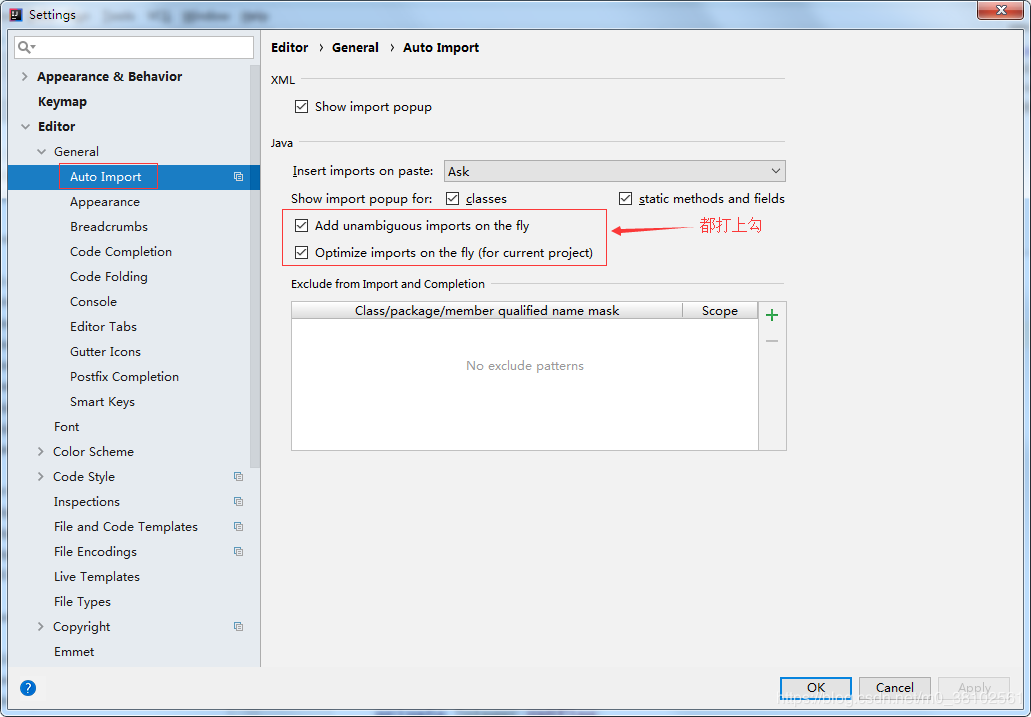The image size is (1031, 717).
Task: Click the project-level icon beside Inspections
Action: 238,501
